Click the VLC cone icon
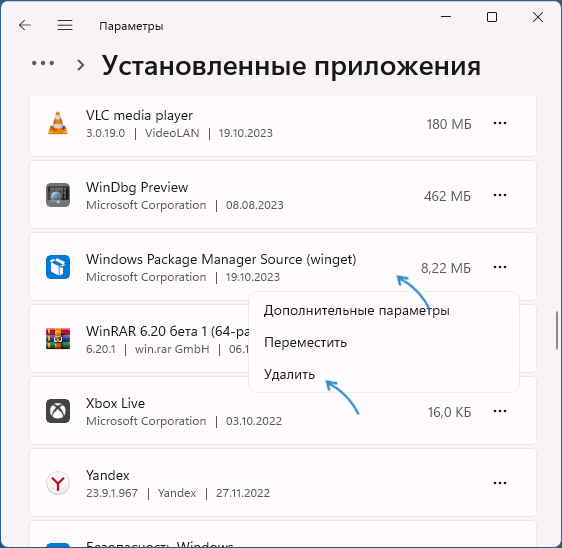The width and height of the screenshot is (562, 548). [58, 123]
